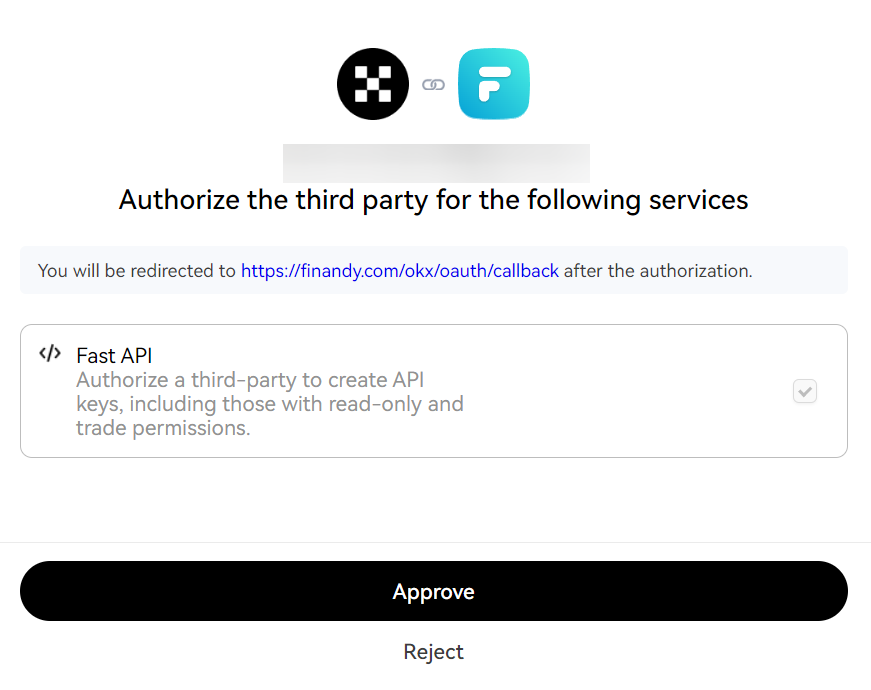871x690 pixels.
Task: Click the blue Finandy logo icon
Action: point(494,85)
